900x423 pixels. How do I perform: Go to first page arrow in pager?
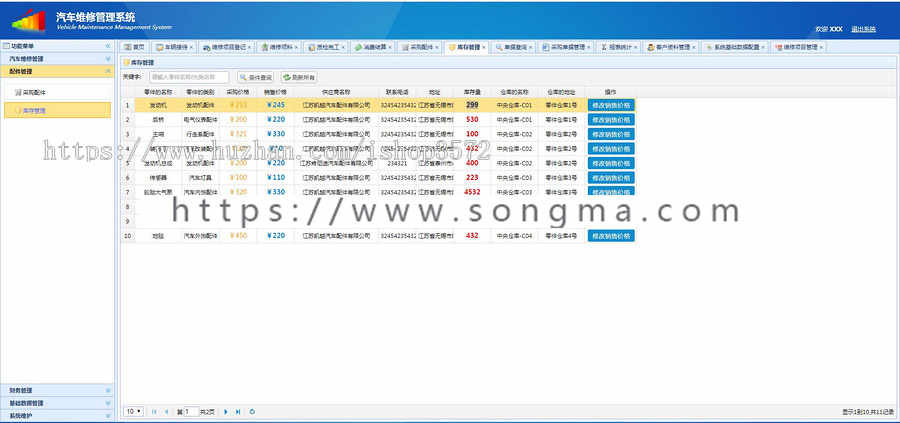tap(154, 412)
